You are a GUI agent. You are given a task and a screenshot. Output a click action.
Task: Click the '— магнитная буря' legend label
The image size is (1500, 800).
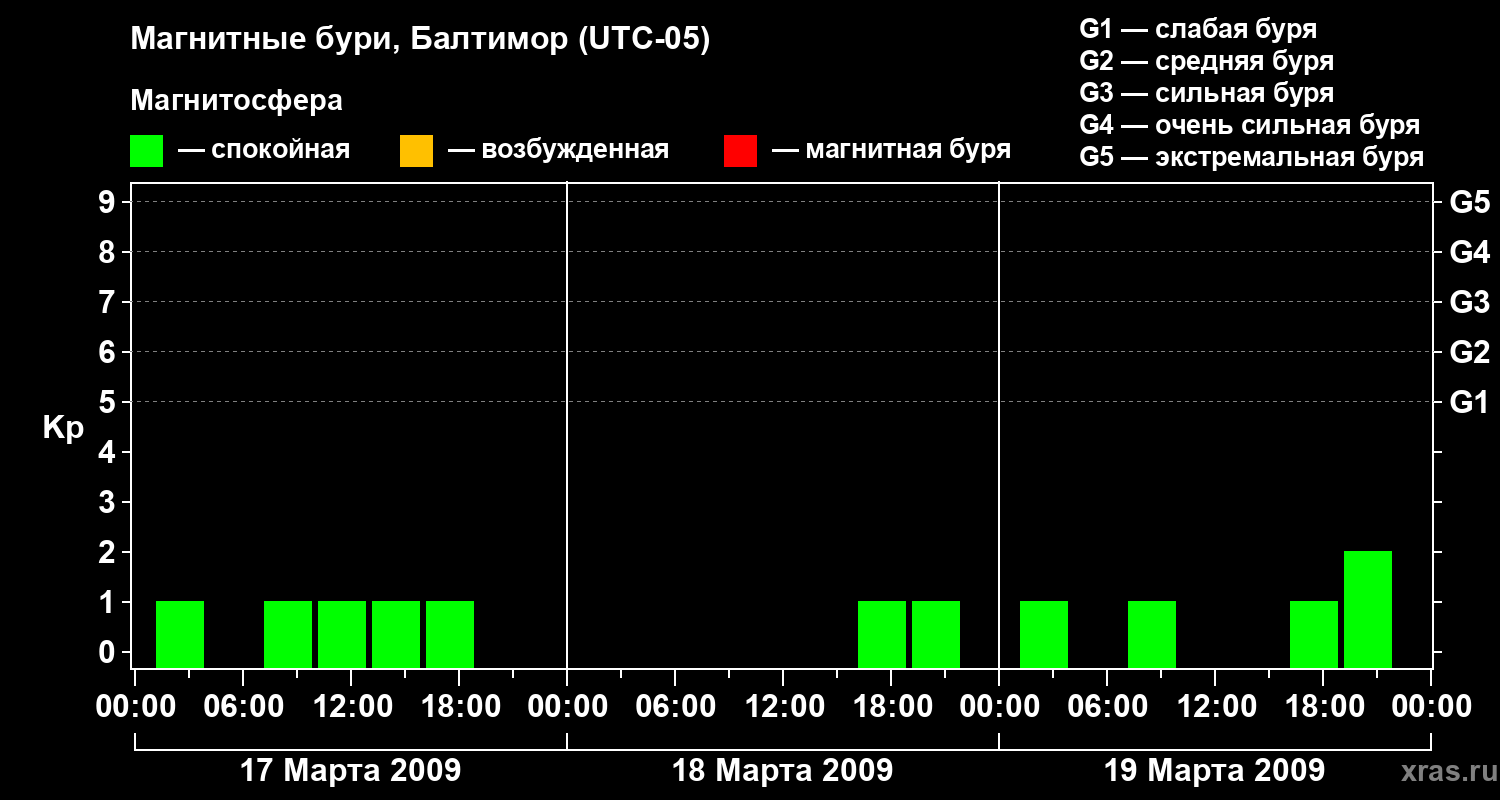tap(892, 150)
